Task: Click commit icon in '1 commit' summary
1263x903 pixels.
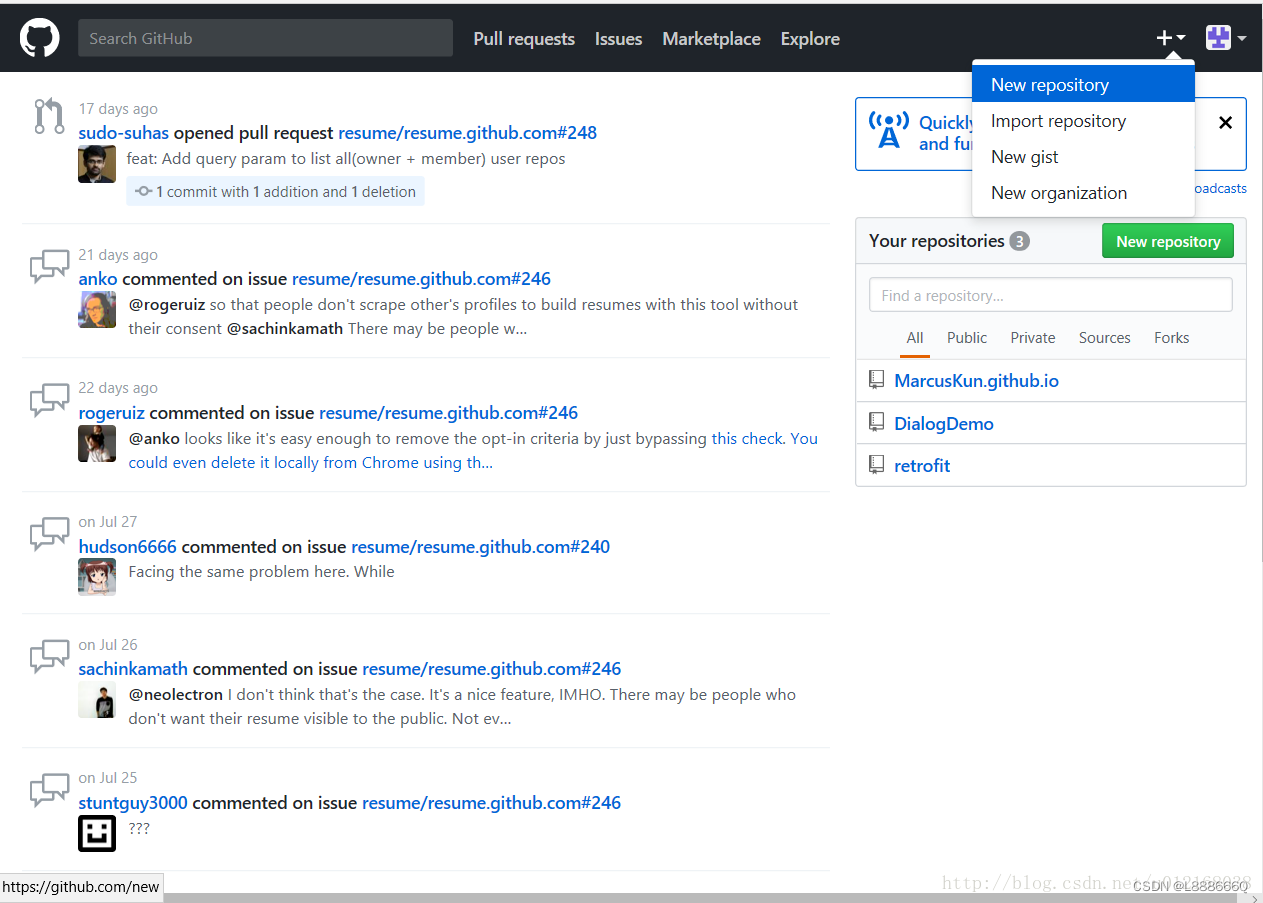Action: tap(143, 192)
